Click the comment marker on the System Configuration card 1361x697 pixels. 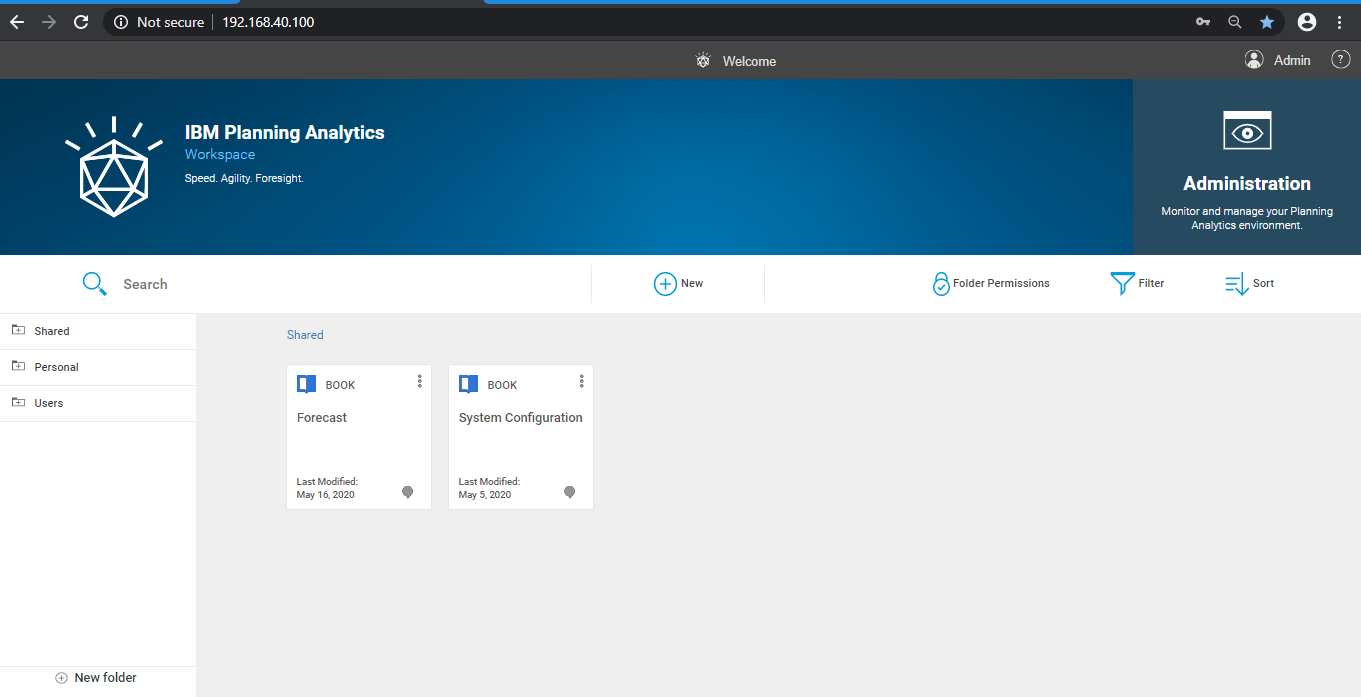point(569,492)
